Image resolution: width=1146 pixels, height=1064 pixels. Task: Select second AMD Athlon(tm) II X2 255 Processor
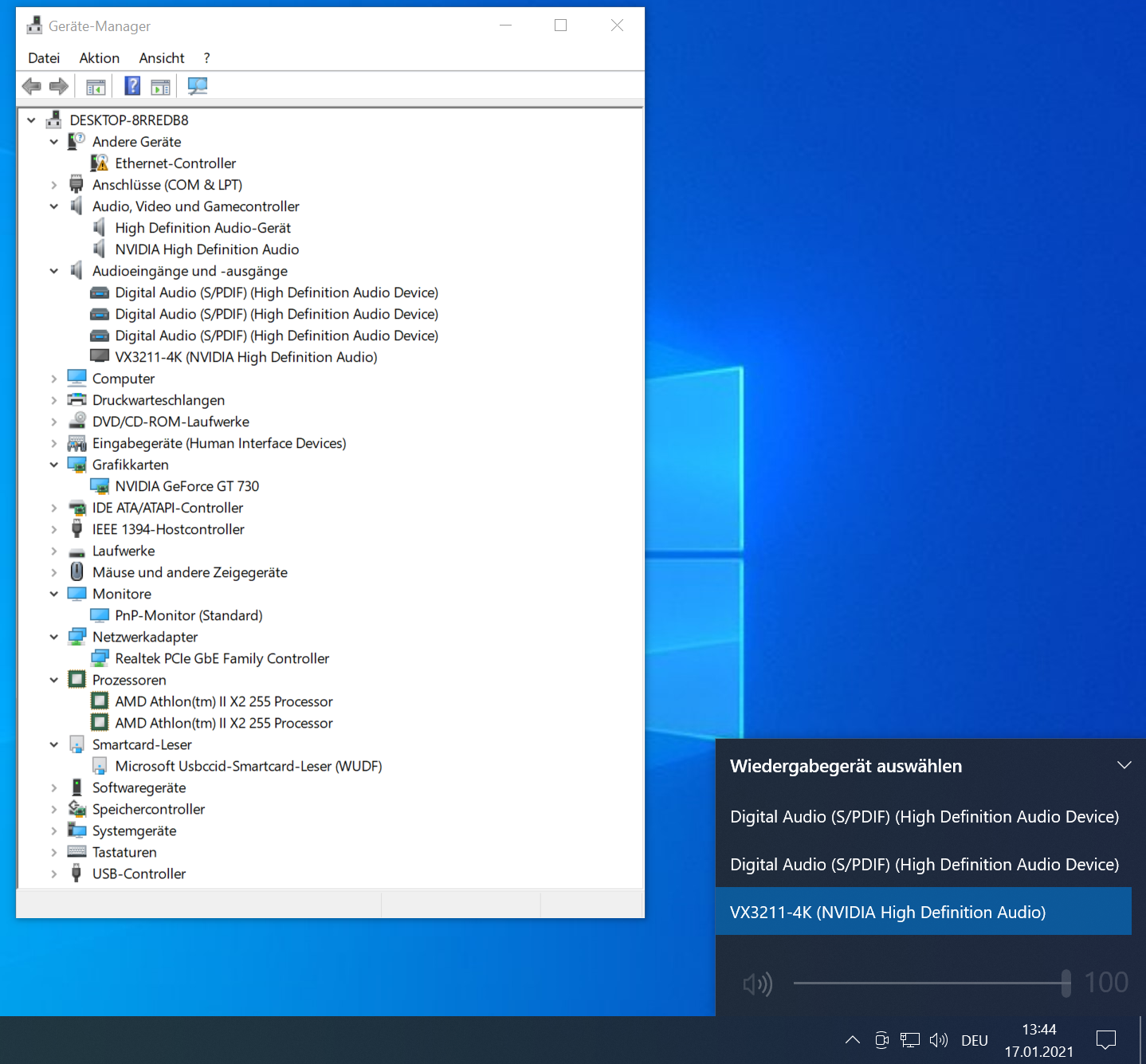pos(224,723)
